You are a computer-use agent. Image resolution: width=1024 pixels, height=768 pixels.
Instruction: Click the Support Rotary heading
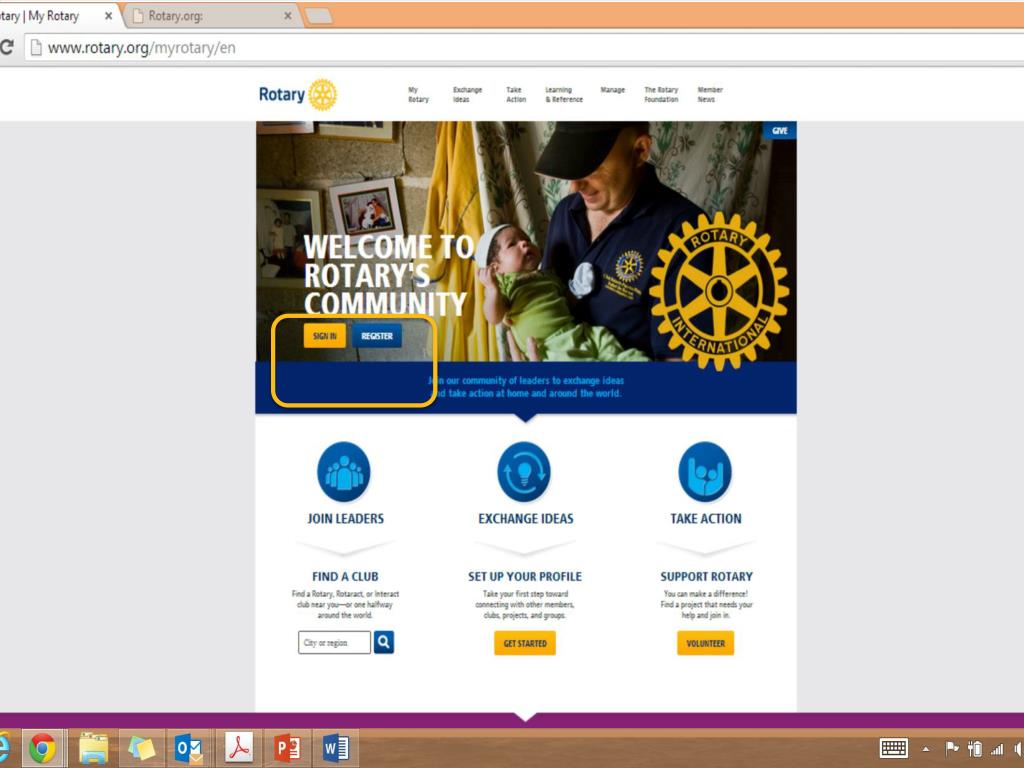pos(707,577)
